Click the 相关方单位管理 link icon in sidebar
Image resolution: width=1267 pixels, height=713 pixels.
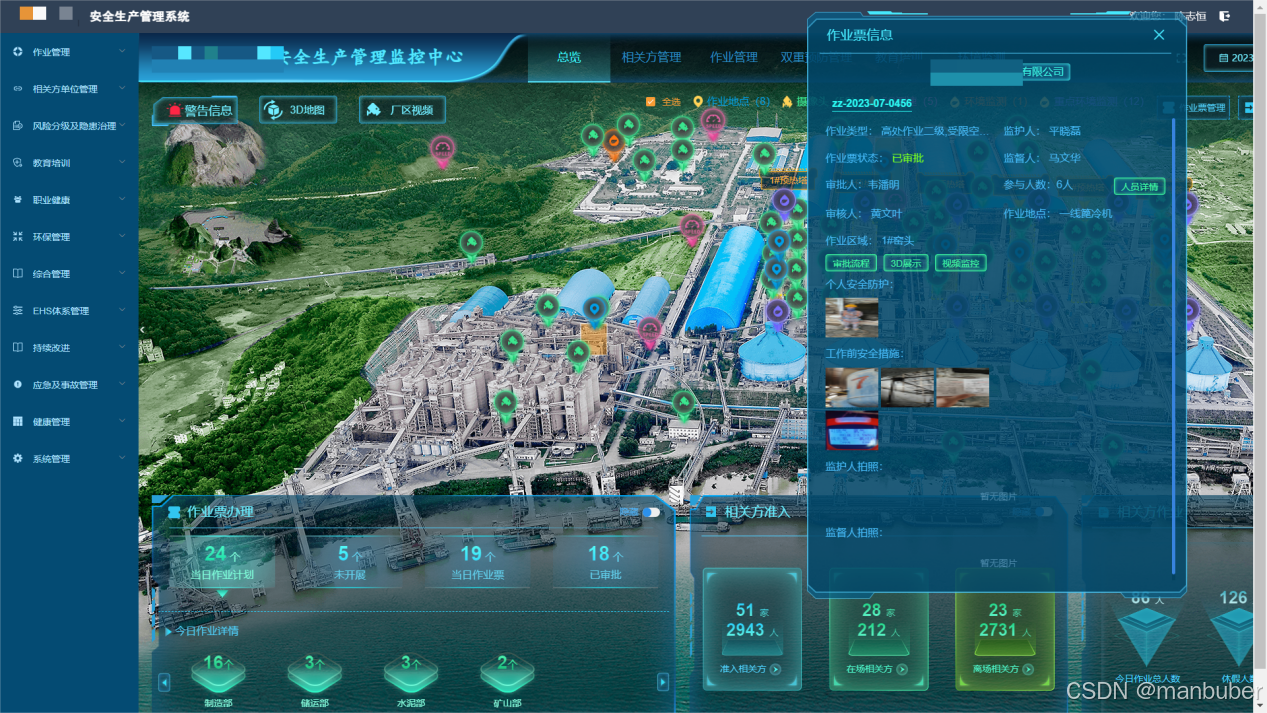18,89
